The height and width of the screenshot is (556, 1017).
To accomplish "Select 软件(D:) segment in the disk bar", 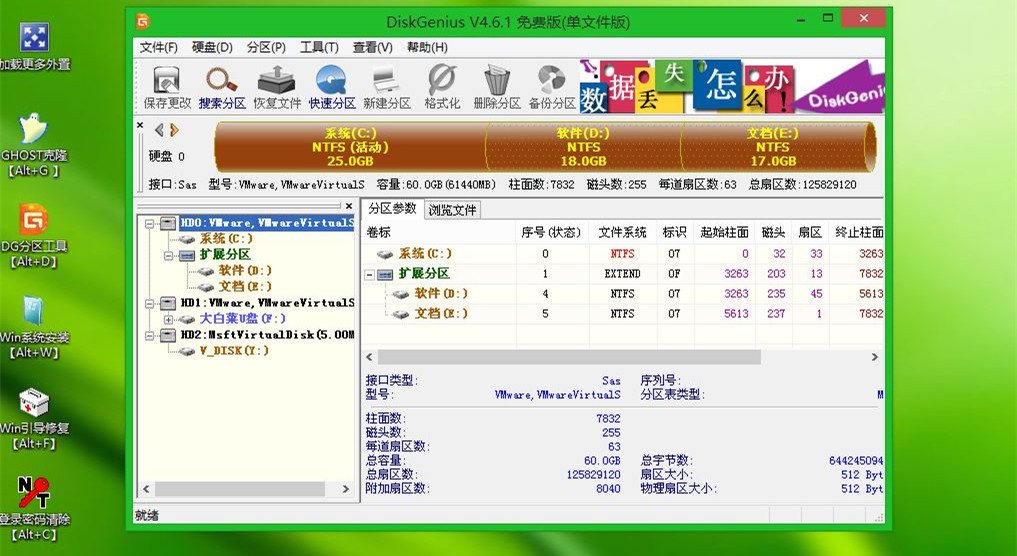I will 583,147.
